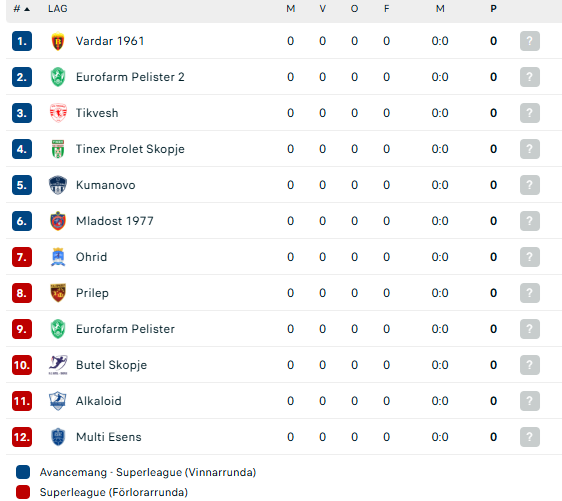Click the form question mark for Multi Esens
The width and height of the screenshot is (562, 501).
[530, 437]
